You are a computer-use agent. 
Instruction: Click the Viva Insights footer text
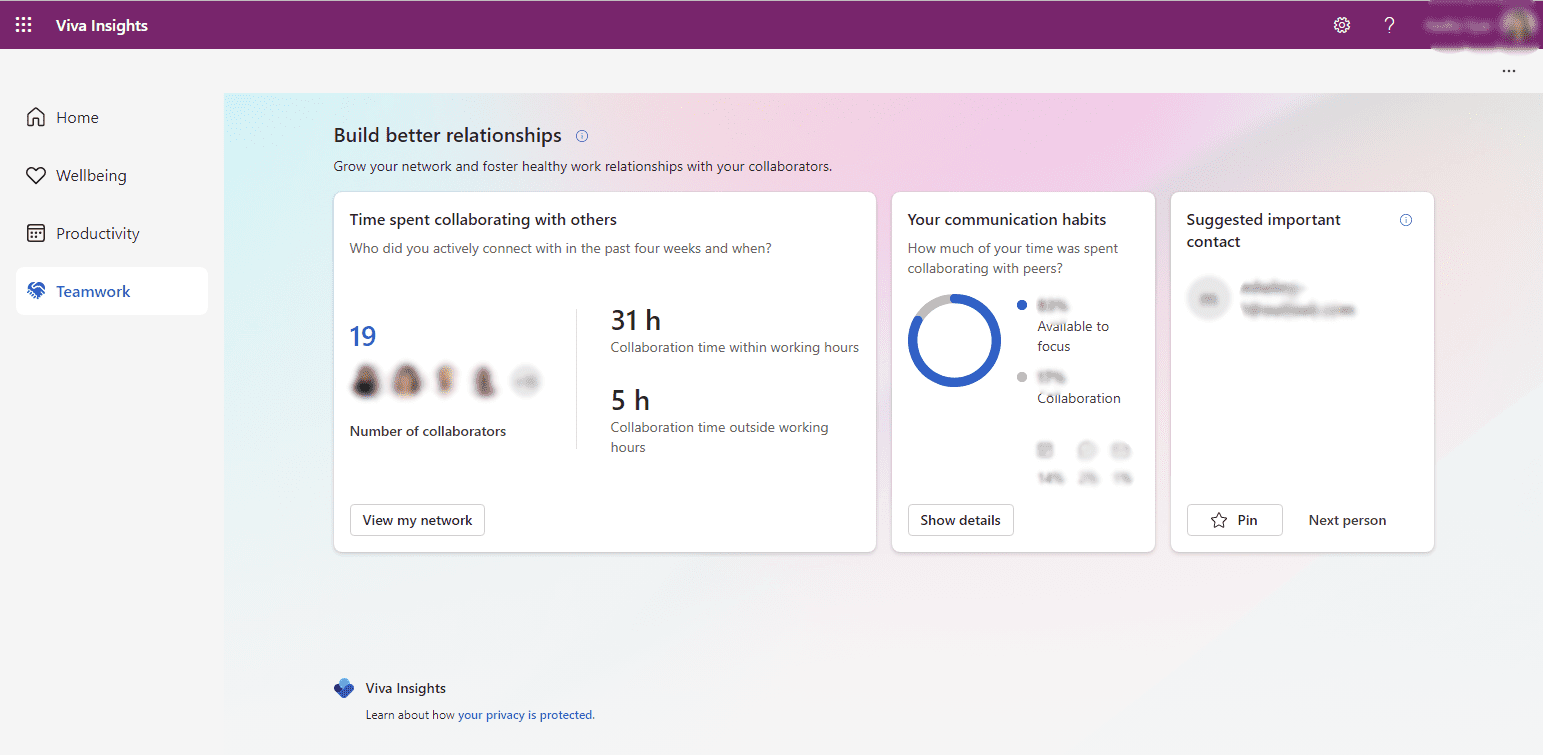tap(406, 688)
